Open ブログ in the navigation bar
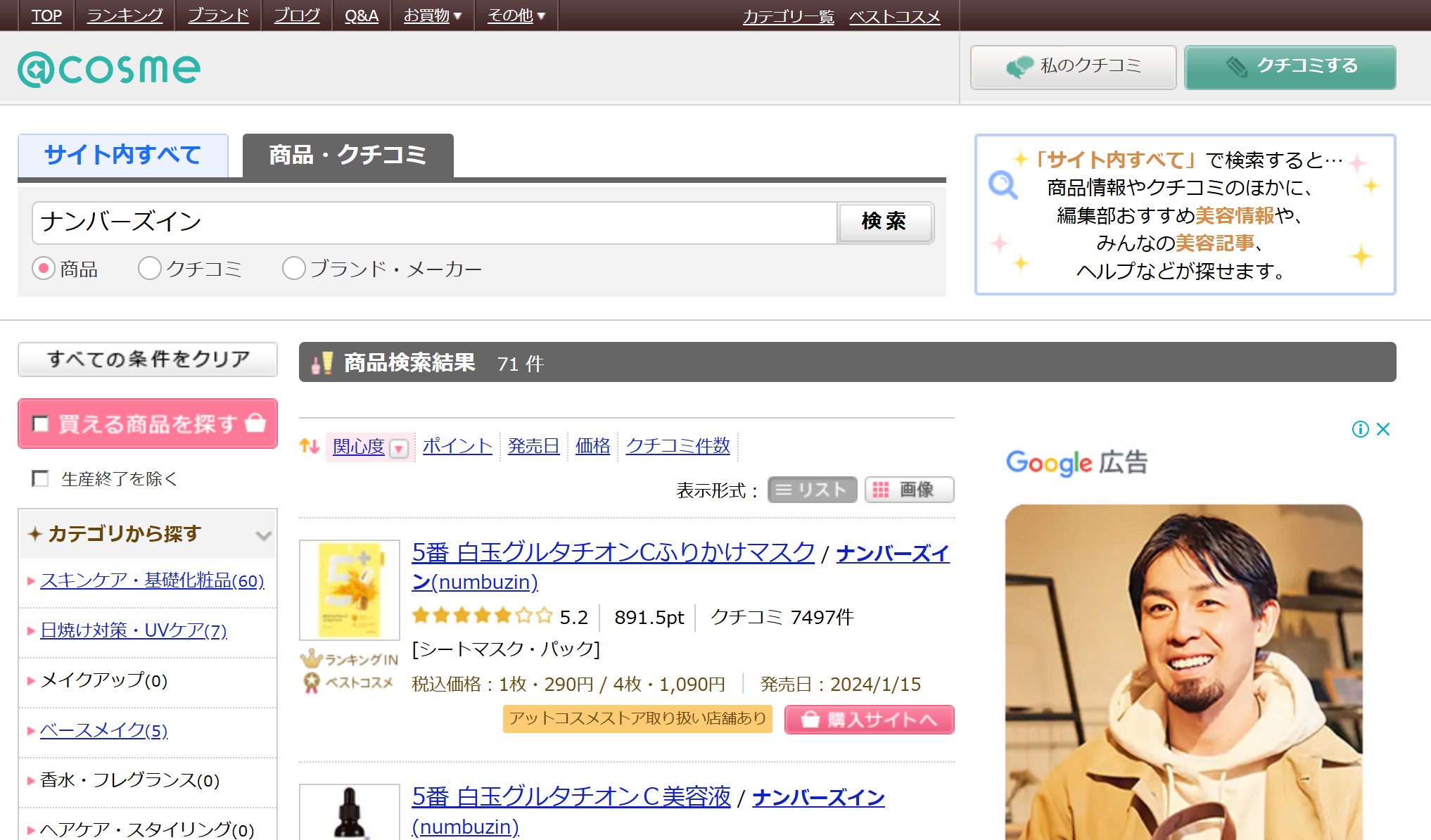This screenshot has width=1431, height=840. 297,15
